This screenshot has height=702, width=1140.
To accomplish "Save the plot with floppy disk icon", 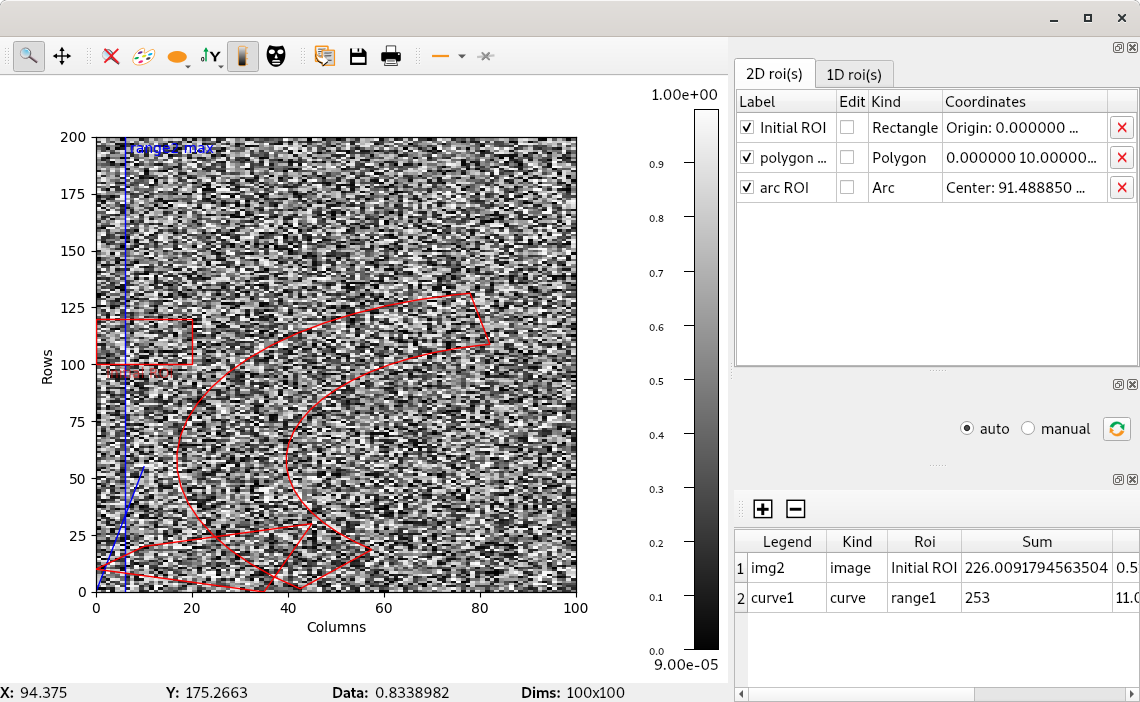I will [x=357, y=56].
